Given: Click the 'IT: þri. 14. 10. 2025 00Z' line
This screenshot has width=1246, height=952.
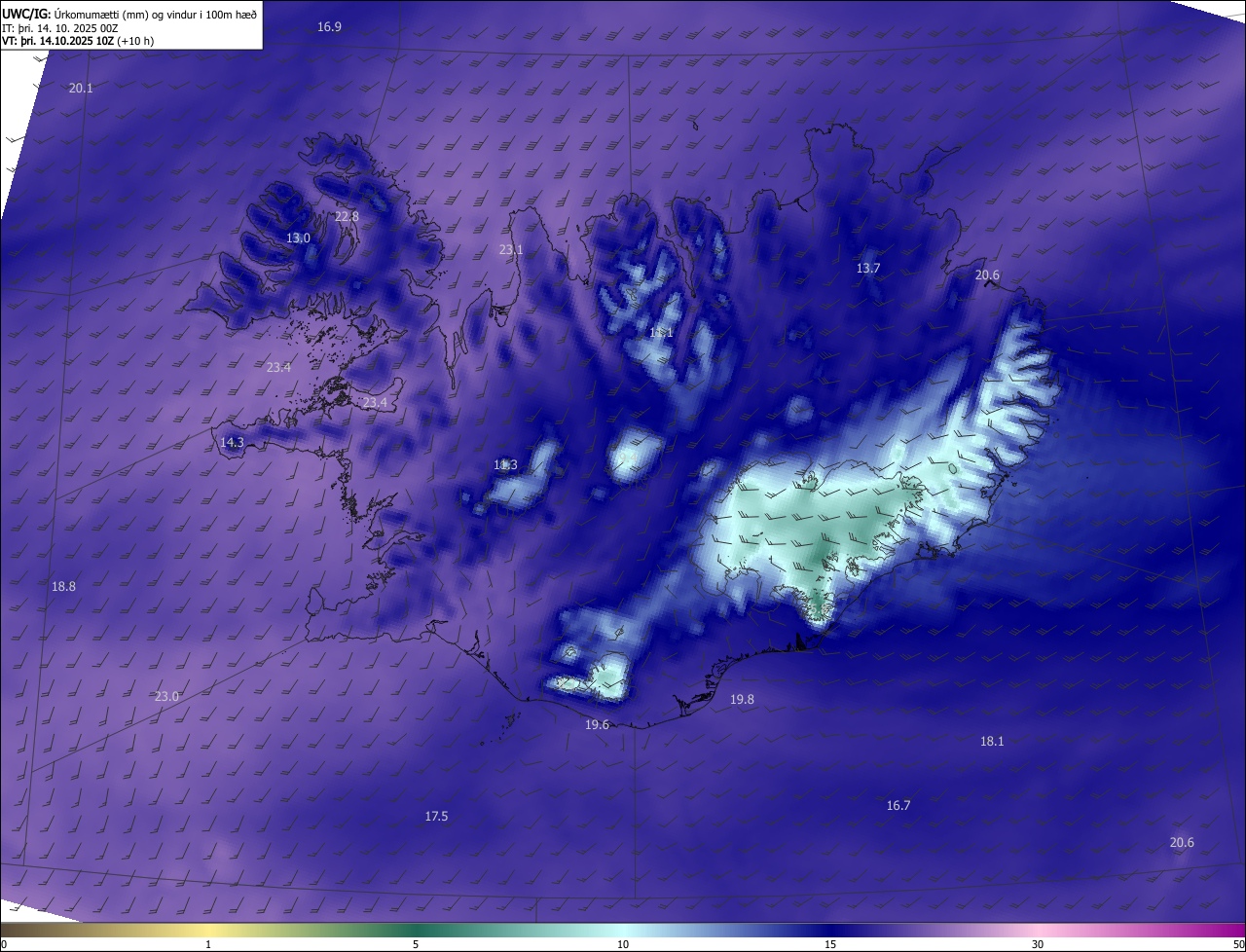Looking at the screenshot, I should click(x=60, y=27).
